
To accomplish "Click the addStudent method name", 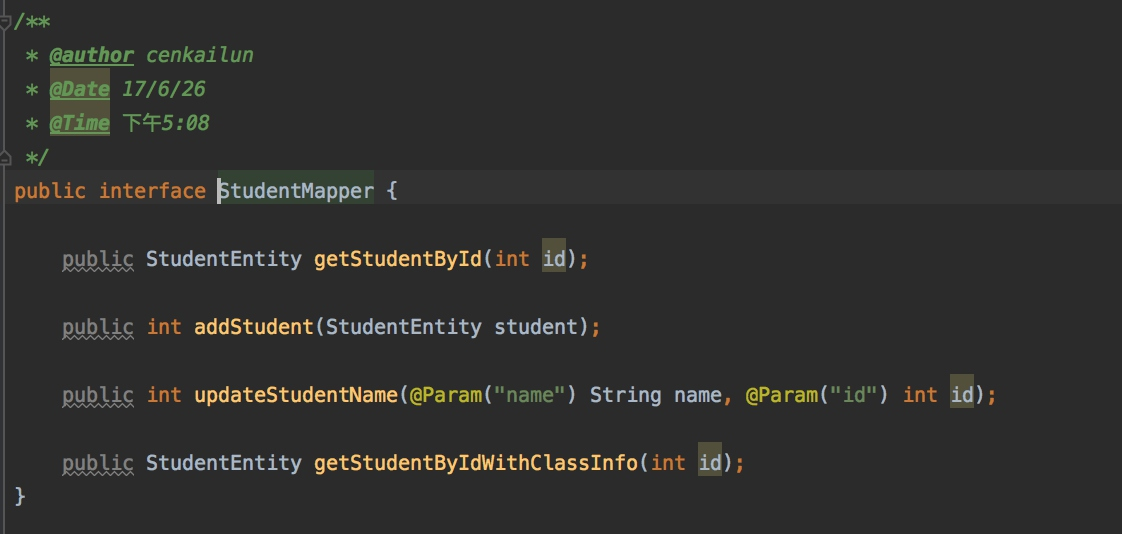I will click(254, 327).
